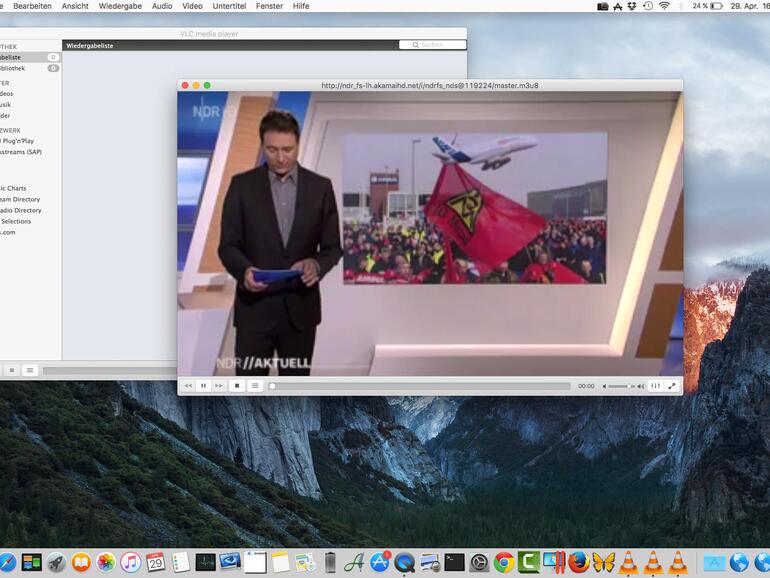The width and height of the screenshot is (770, 578).
Task: Open Google Chrome from the dock
Action: [x=504, y=563]
